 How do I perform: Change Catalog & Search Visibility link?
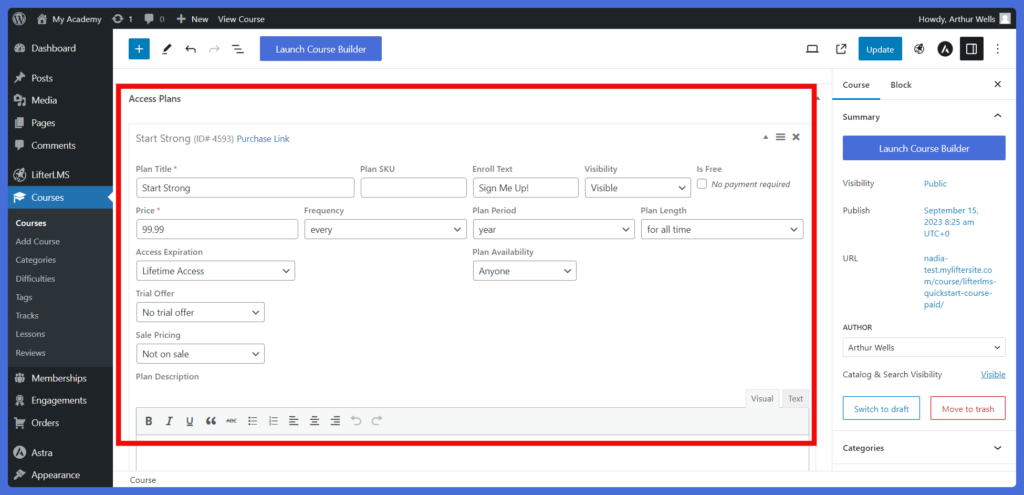(993, 374)
